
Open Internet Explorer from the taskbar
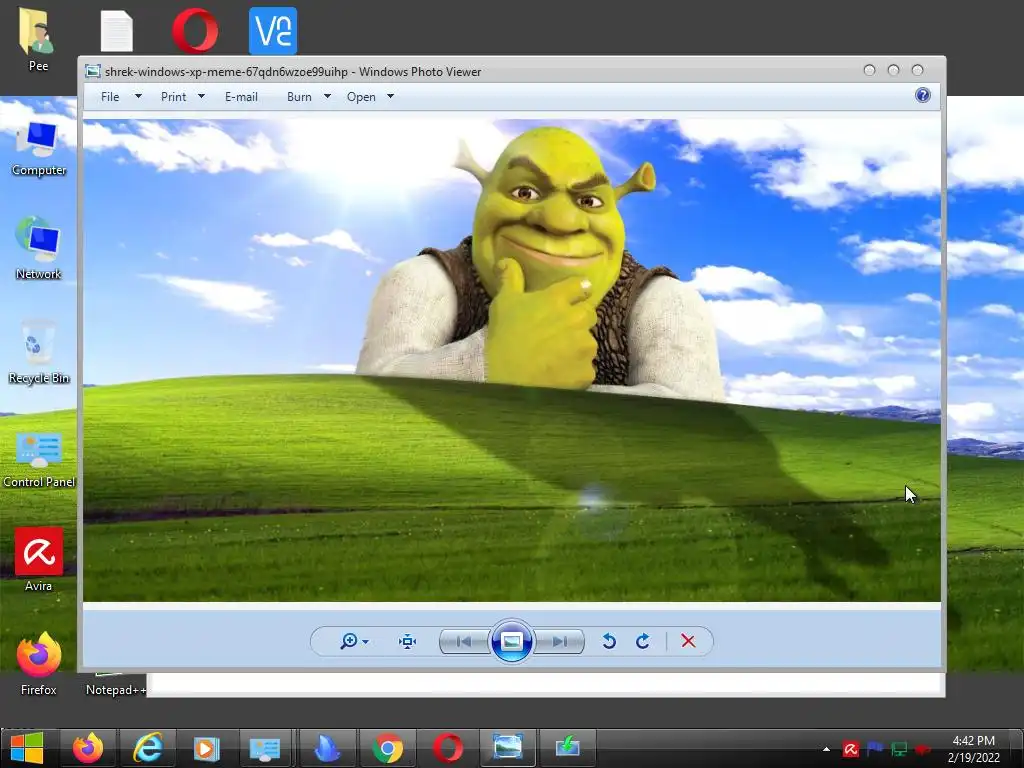(x=148, y=748)
